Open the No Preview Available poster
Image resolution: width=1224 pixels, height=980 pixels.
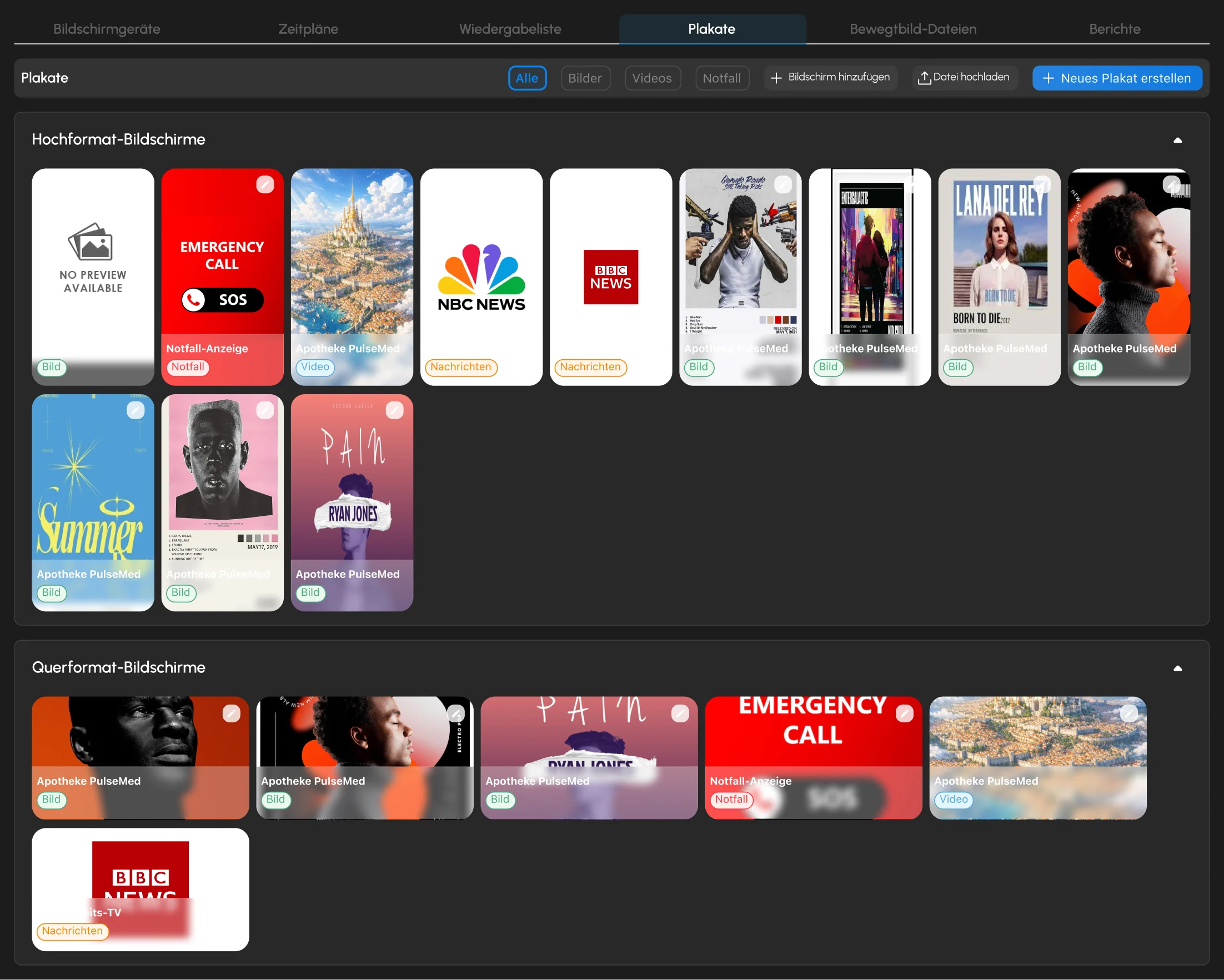tap(93, 277)
